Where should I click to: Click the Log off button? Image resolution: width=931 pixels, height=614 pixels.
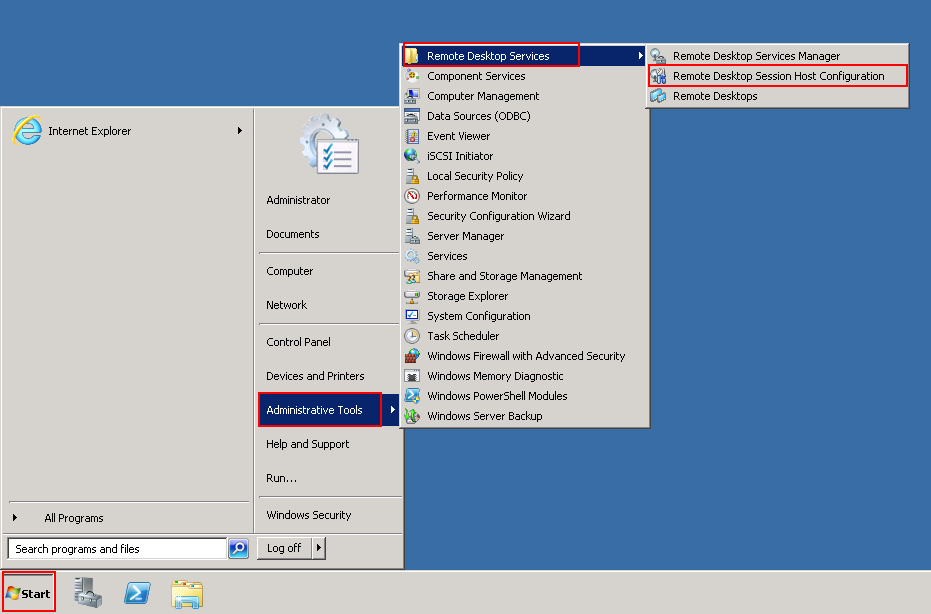[284, 548]
